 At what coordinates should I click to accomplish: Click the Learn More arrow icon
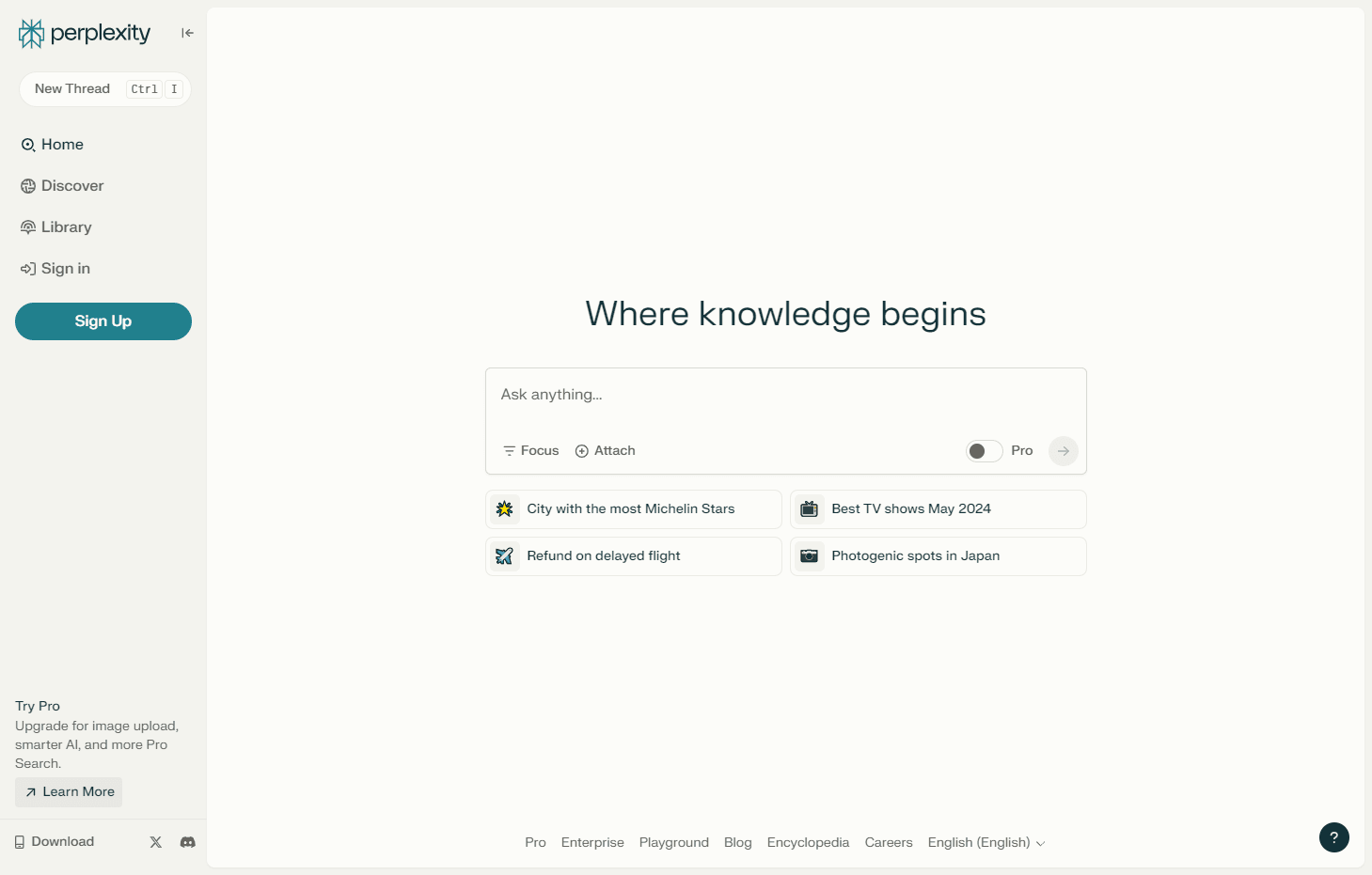(x=31, y=792)
